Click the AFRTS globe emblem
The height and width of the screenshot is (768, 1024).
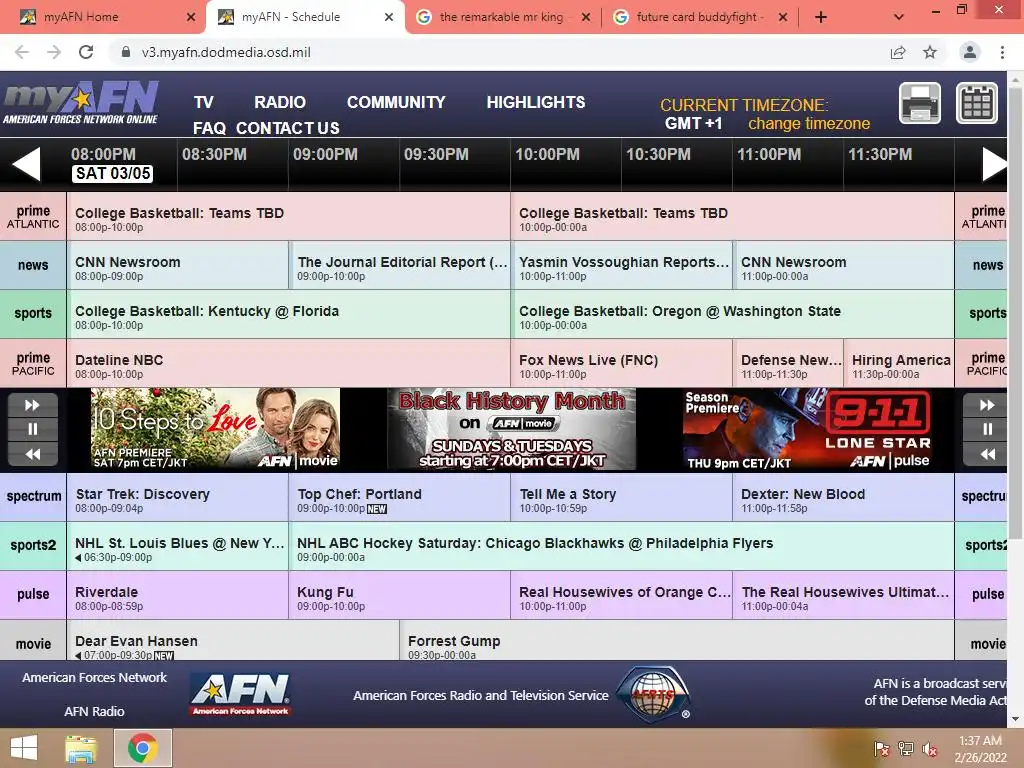click(654, 695)
